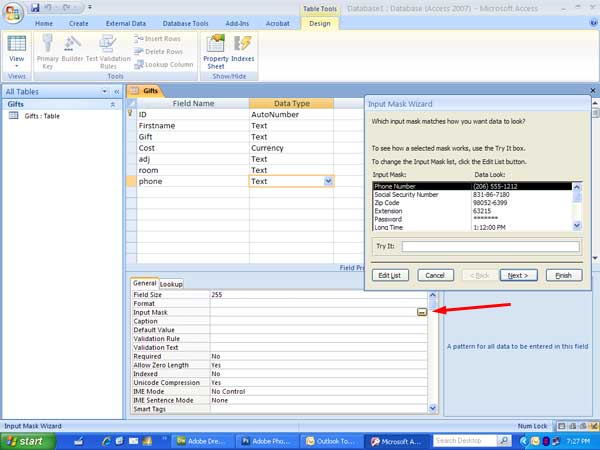Collapse the Gifts group in navigation pane

(x=113, y=104)
